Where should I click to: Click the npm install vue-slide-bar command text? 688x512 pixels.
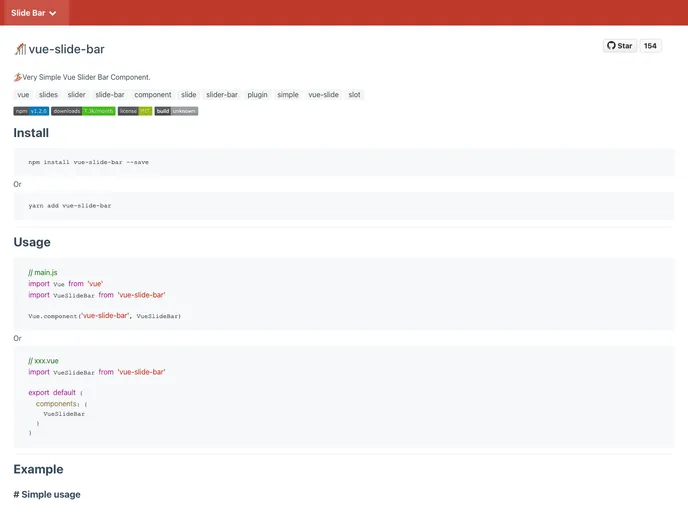(89, 162)
